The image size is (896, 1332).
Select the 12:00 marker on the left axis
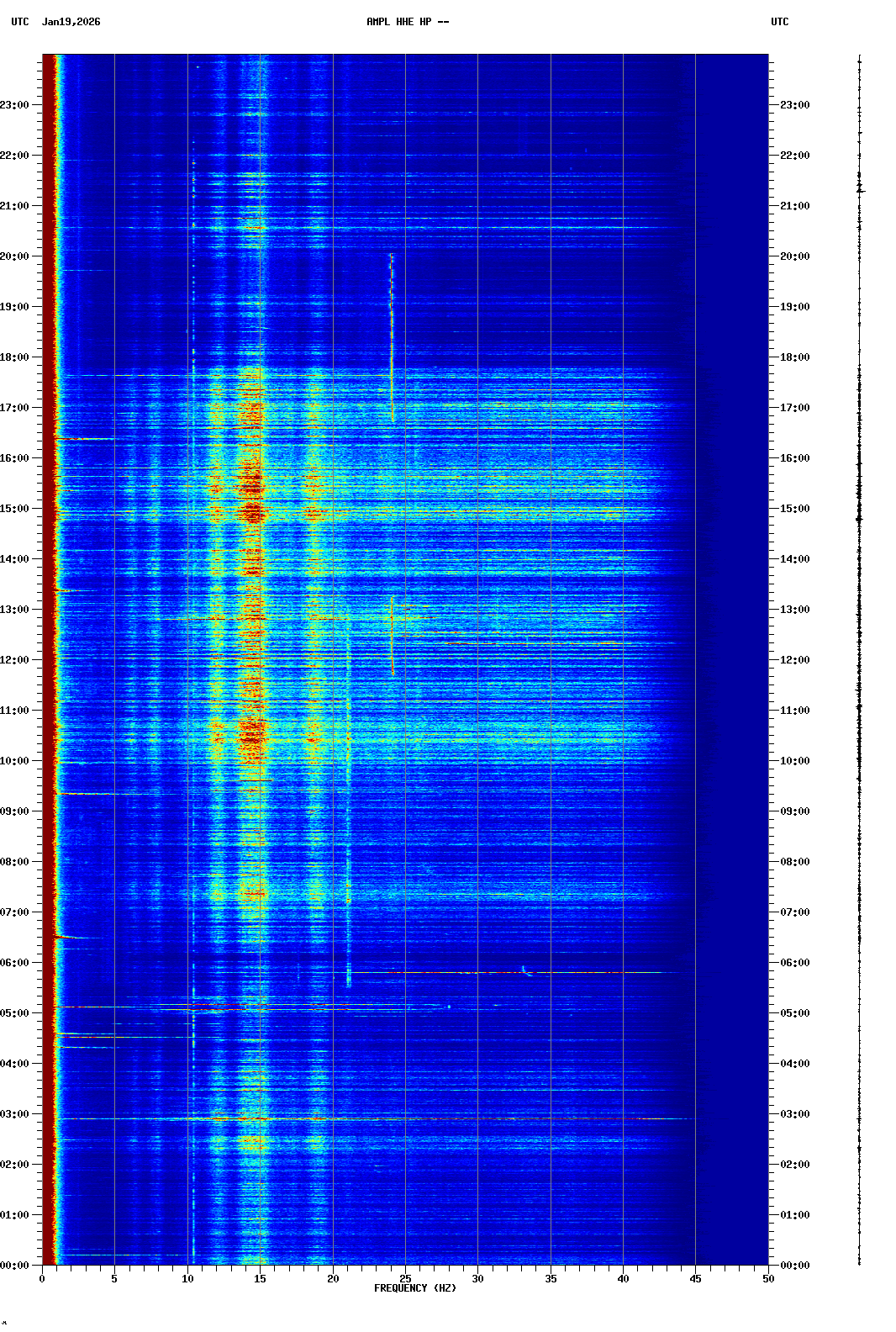click(15, 660)
